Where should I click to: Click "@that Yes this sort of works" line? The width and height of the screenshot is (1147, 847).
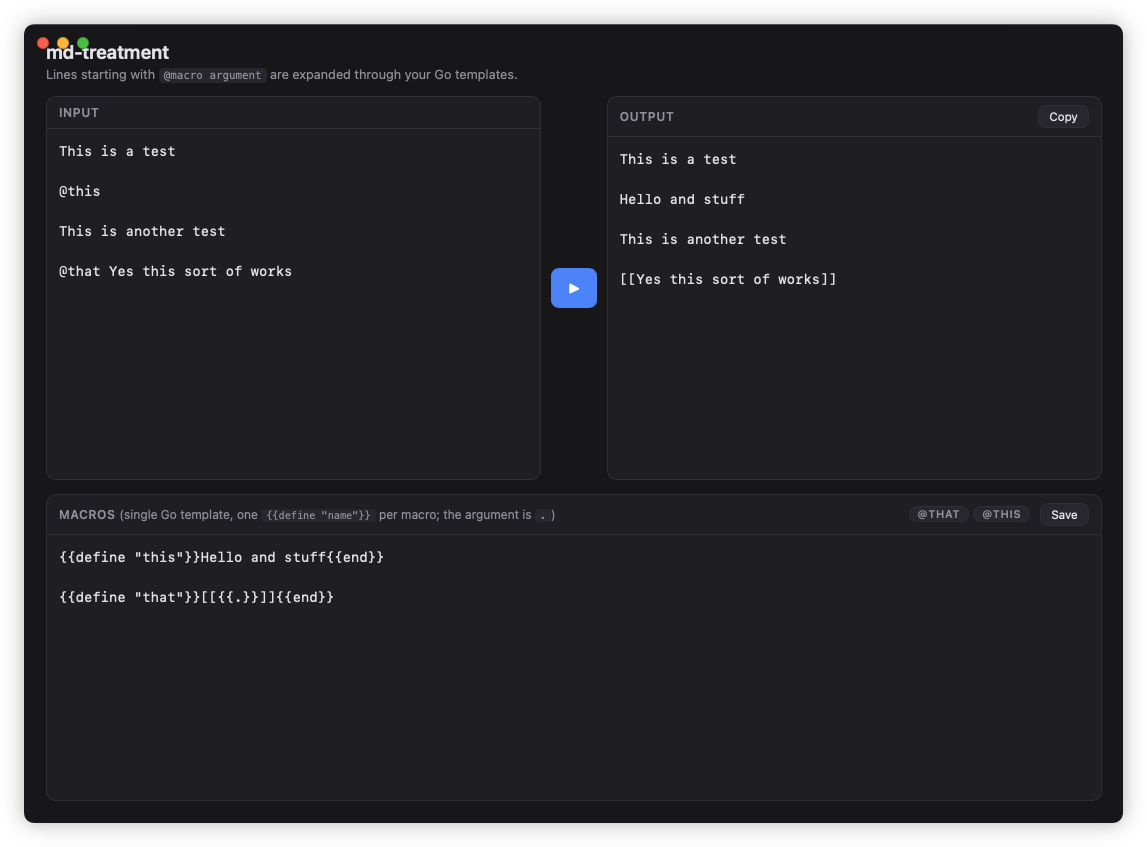tap(176, 271)
